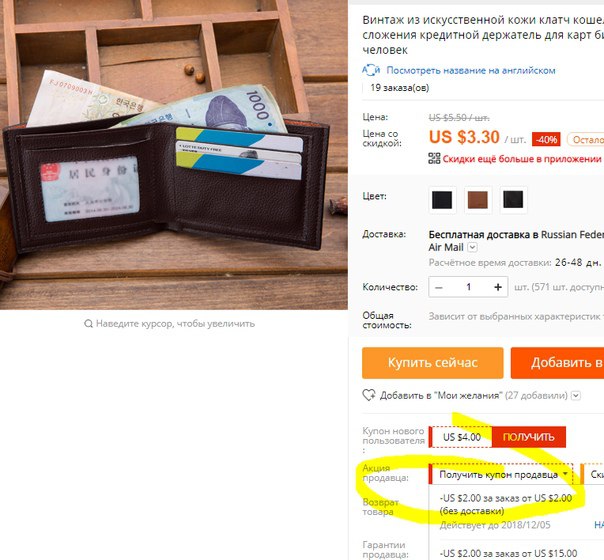Click the magnifier icon under product photo
The width and height of the screenshot is (604, 560).
point(88,324)
